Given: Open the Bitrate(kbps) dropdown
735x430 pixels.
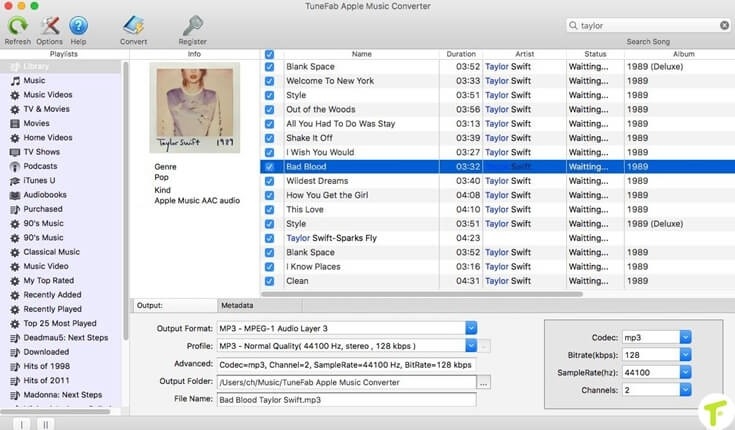Looking at the screenshot, I should click(684, 355).
